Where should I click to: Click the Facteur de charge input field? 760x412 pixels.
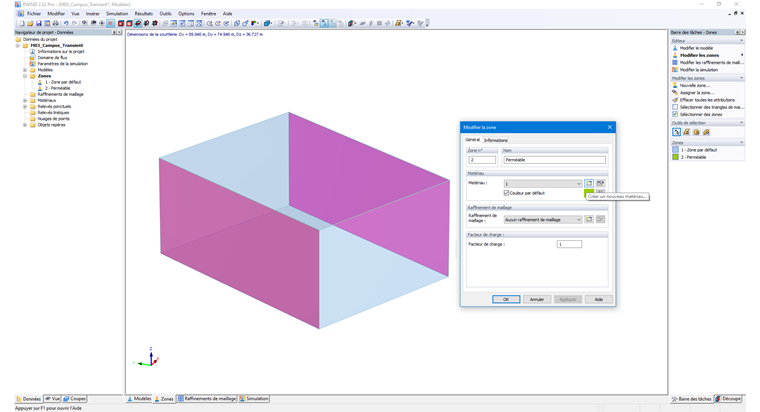569,244
